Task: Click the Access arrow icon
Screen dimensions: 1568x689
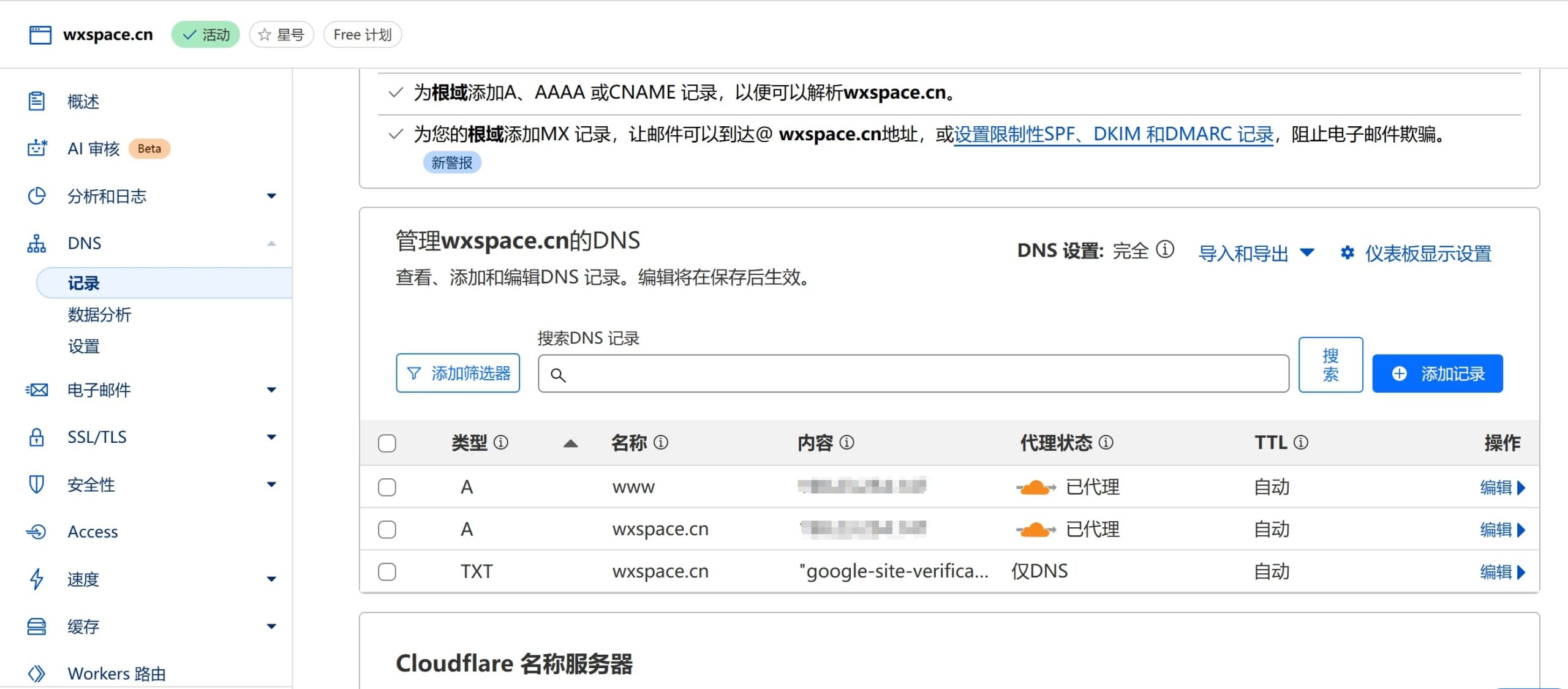Action: (37, 532)
